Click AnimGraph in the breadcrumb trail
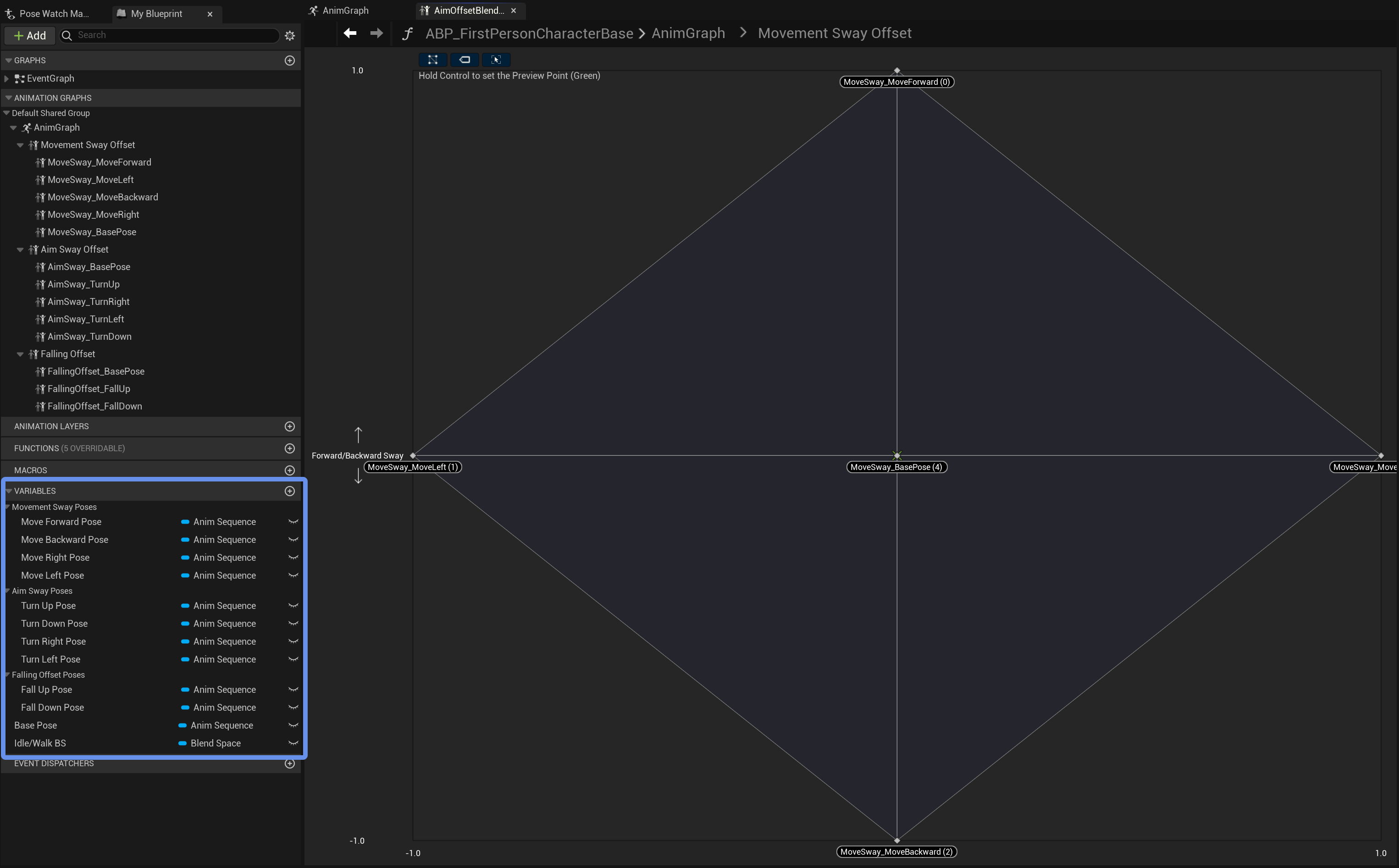 click(688, 33)
